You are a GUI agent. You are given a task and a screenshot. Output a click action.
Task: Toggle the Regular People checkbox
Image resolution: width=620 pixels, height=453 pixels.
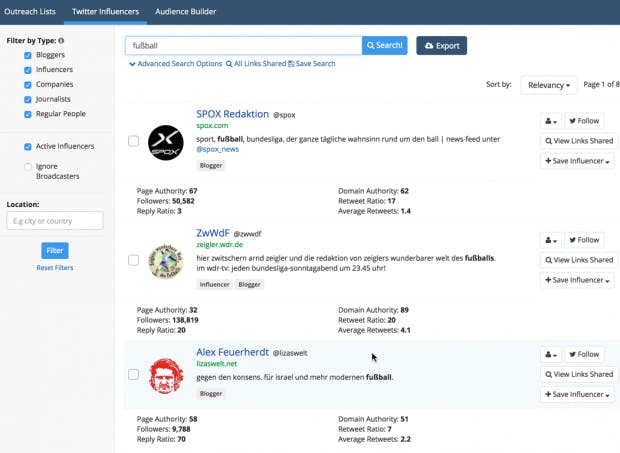click(28, 114)
